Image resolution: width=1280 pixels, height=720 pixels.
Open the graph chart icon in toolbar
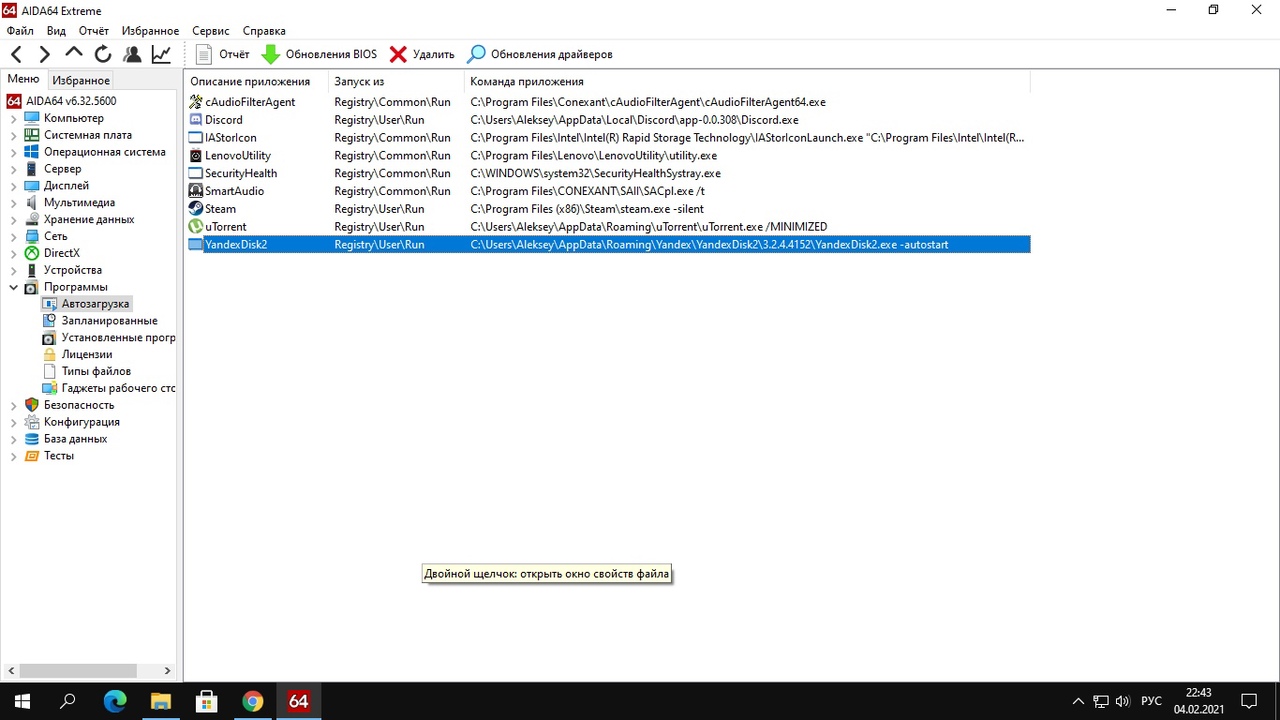161,54
